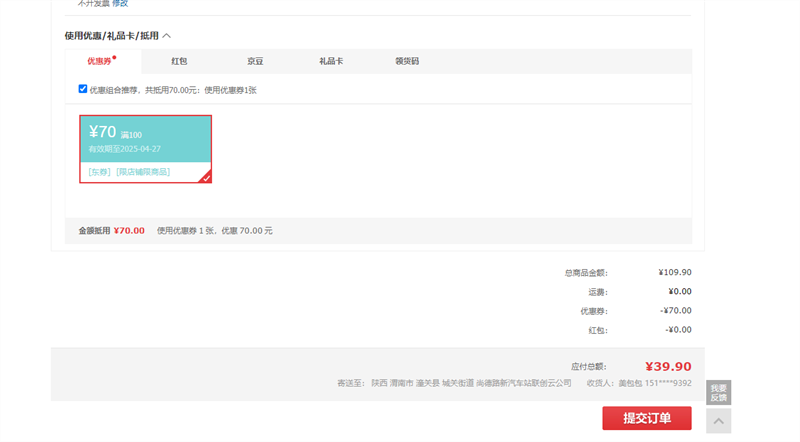Click the red selected checkmark on coupon corner
The width and height of the screenshot is (800, 442).
[x=205, y=178]
